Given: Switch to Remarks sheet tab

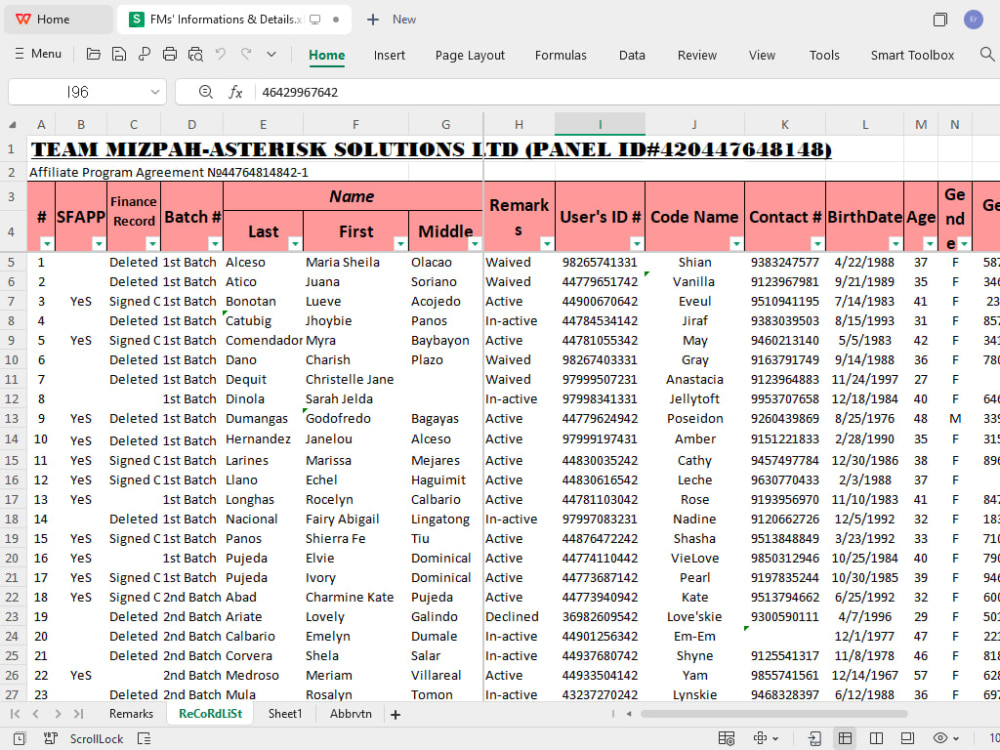Looking at the screenshot, I should 131,714.
